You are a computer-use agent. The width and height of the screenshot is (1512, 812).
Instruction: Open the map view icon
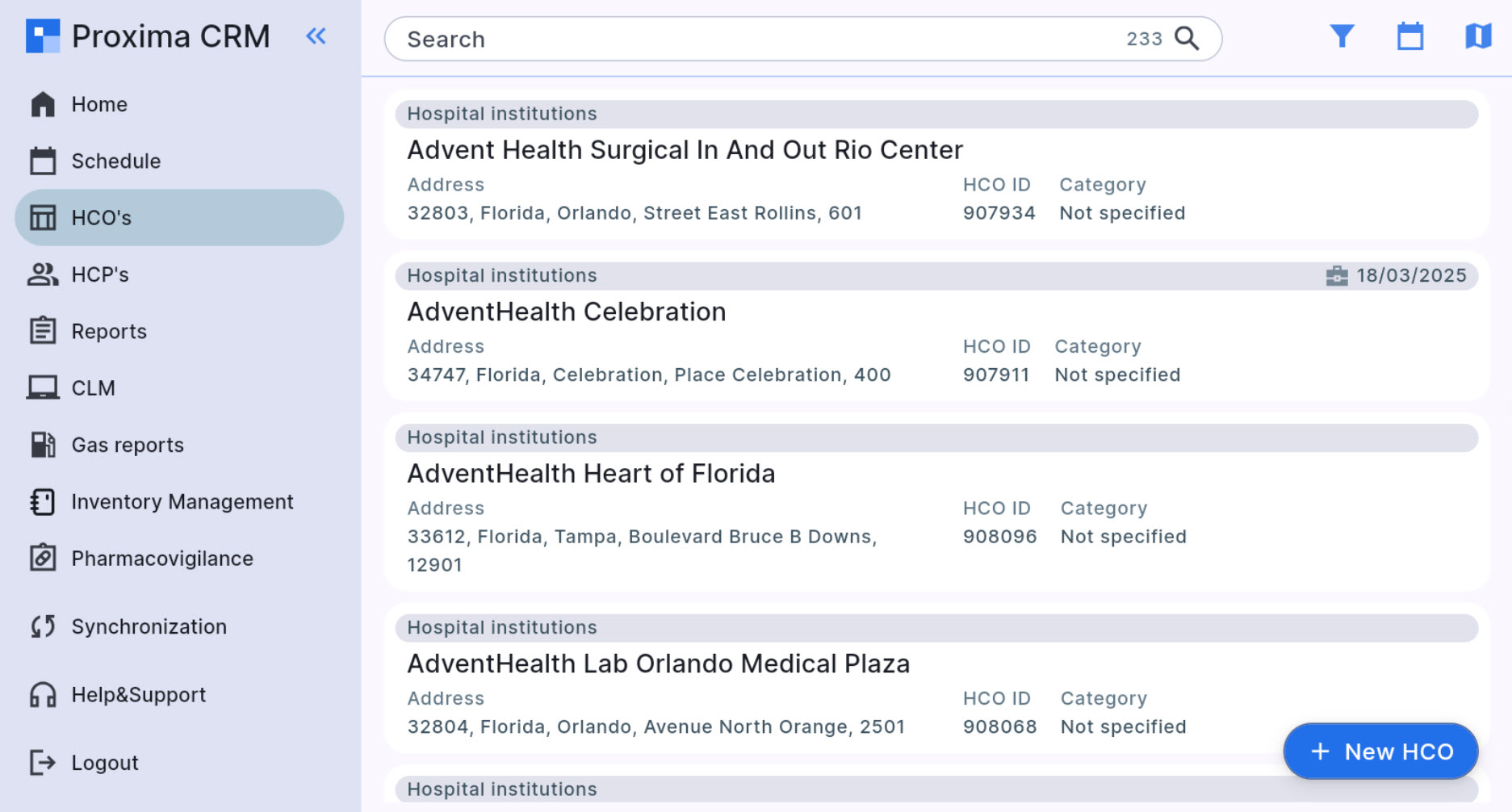[1477, 36]
